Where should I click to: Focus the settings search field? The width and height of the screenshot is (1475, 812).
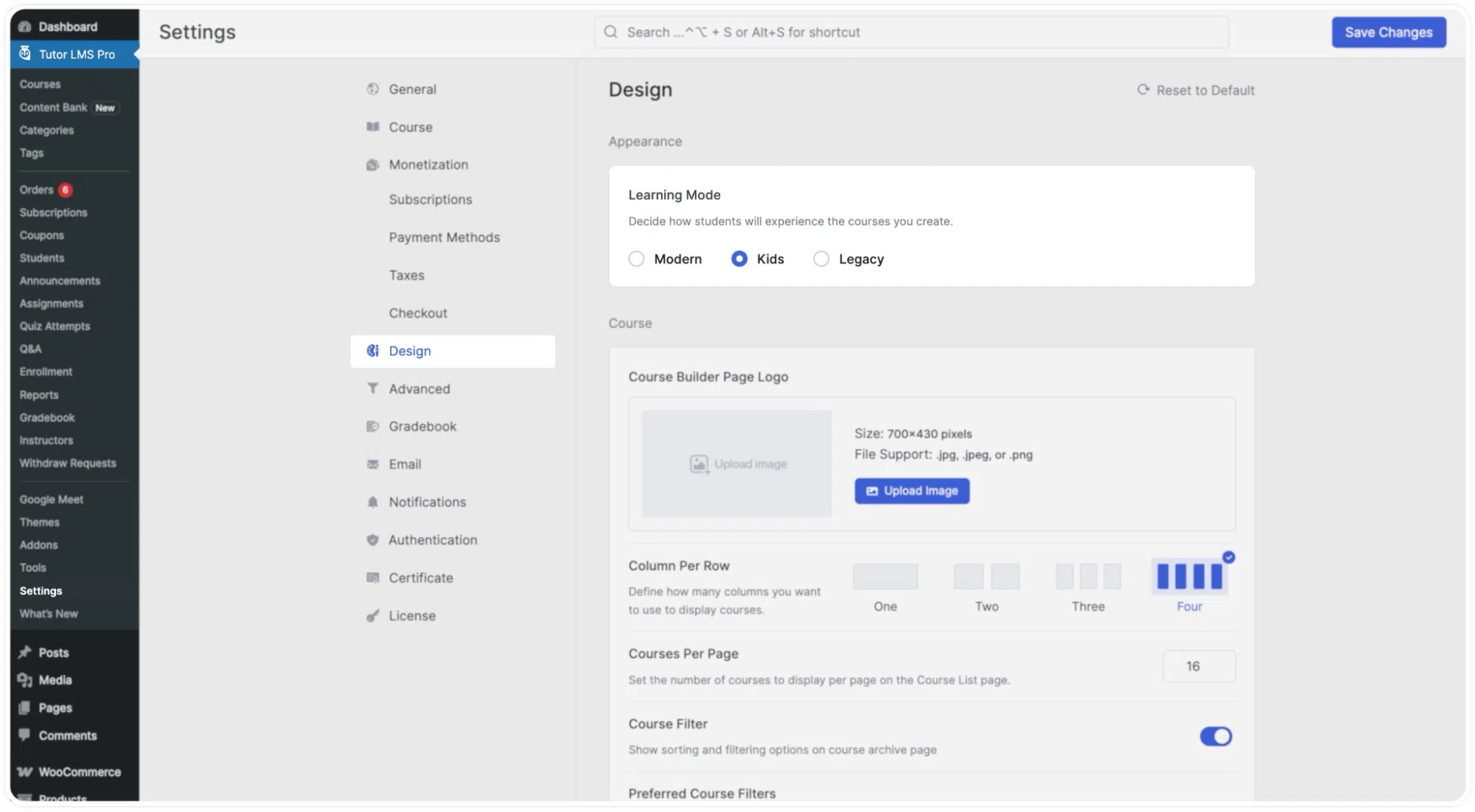tap(911, 32)
